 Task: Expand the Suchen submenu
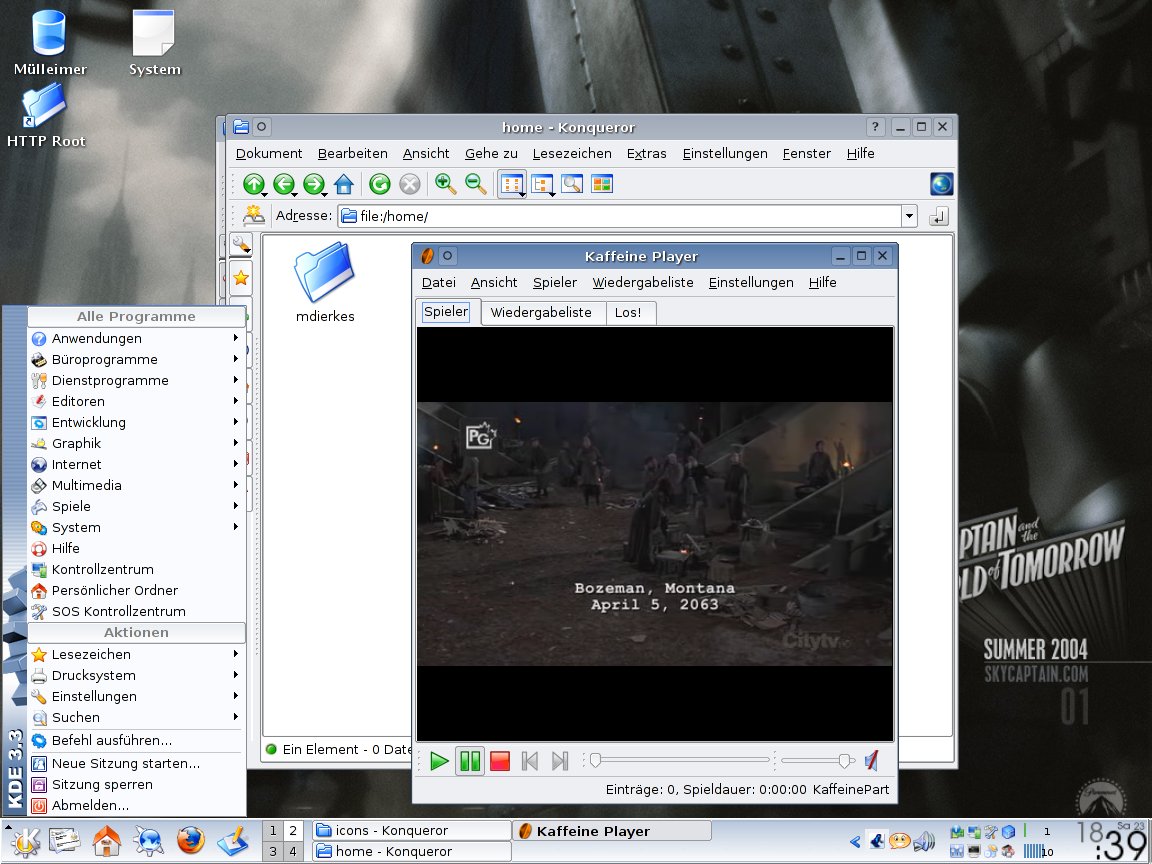136,717
